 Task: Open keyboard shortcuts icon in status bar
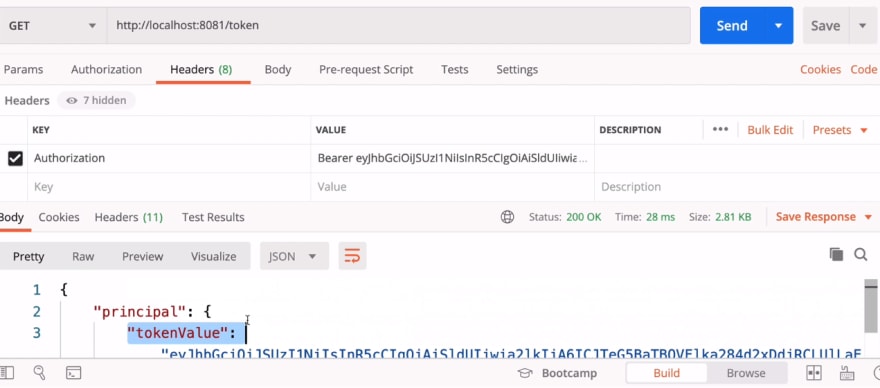coord(846,373)
